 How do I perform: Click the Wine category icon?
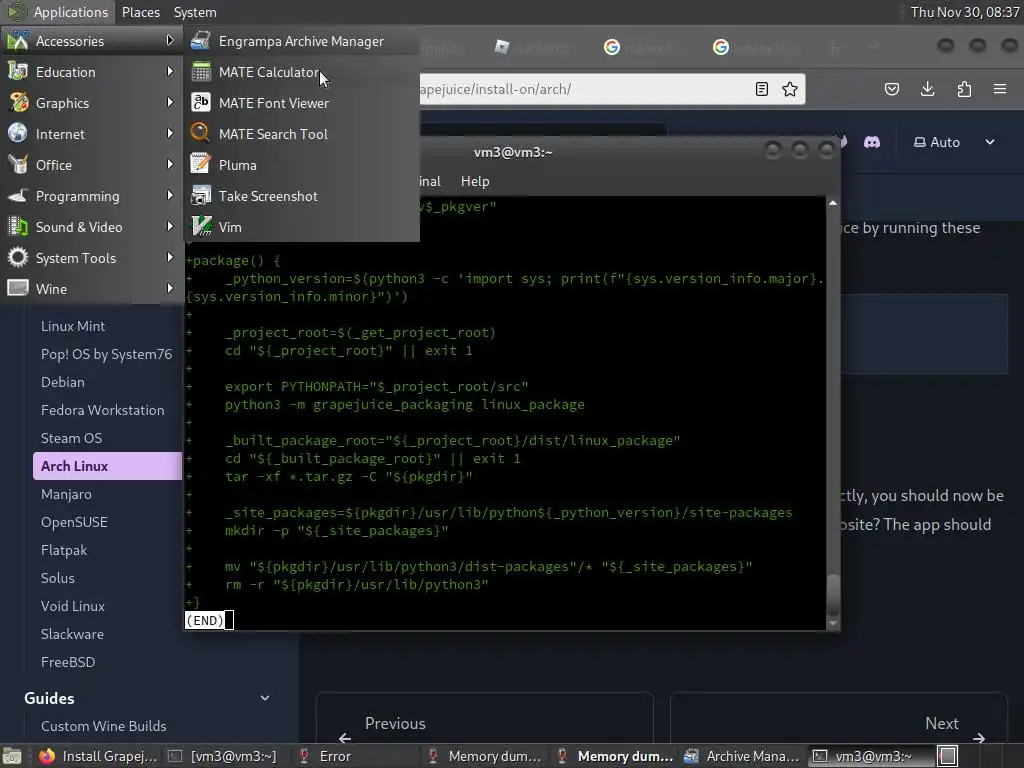pyautogui.click(x=18, y=288)
